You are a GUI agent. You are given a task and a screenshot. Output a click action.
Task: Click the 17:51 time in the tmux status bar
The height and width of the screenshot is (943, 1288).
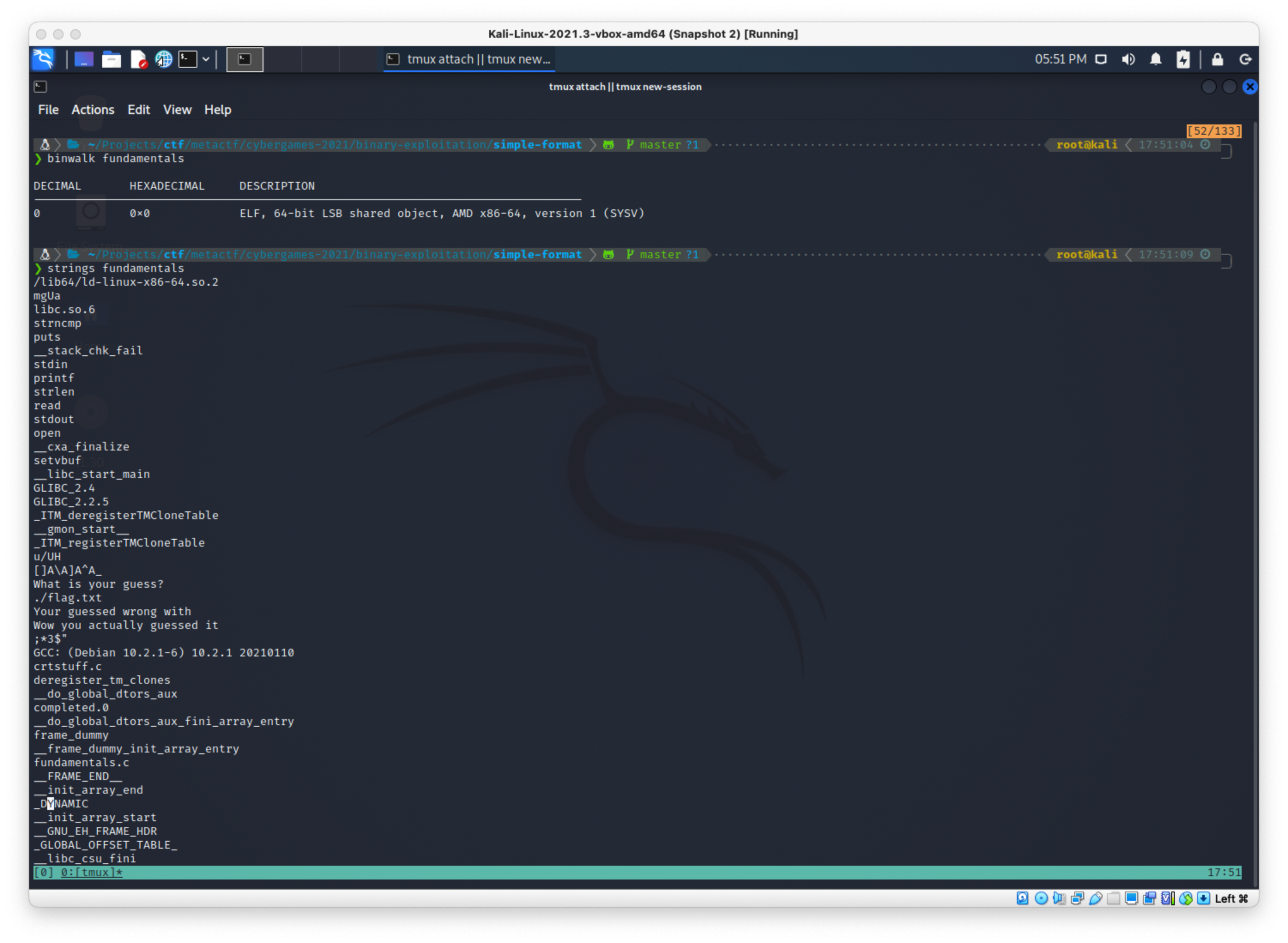pos(1224,873)
